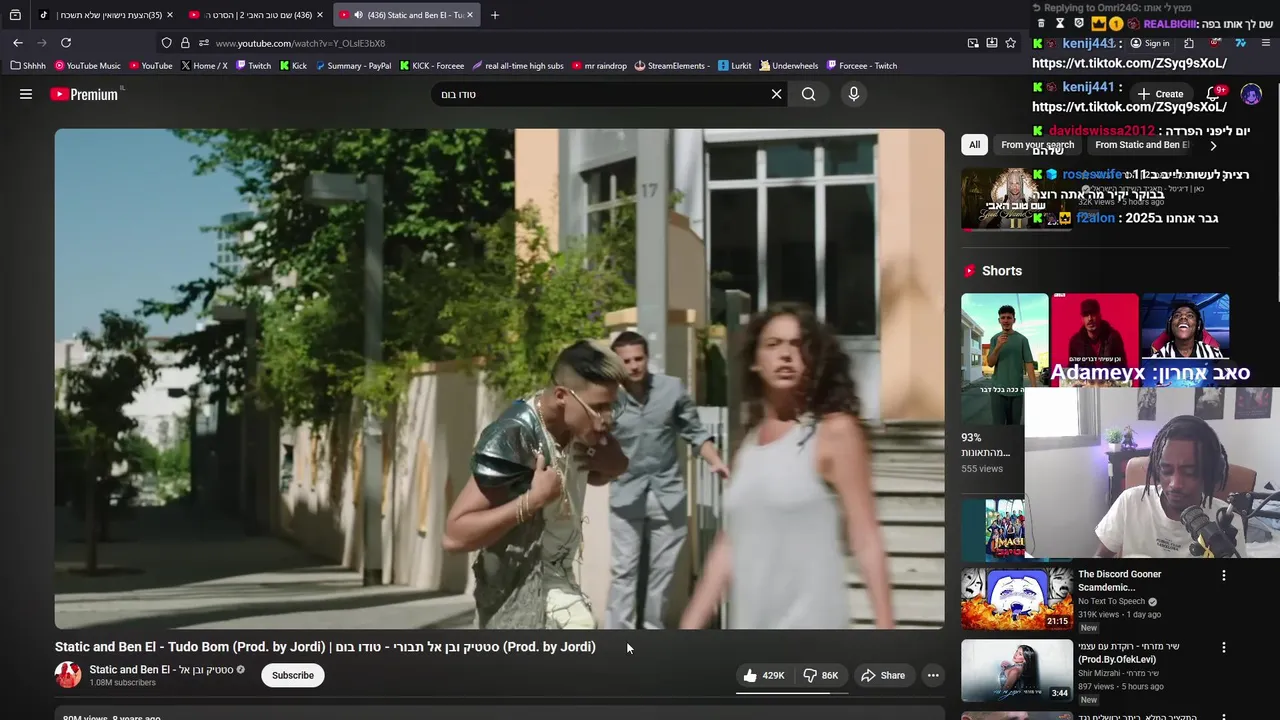Start voice search with microphone

point(853,94)
